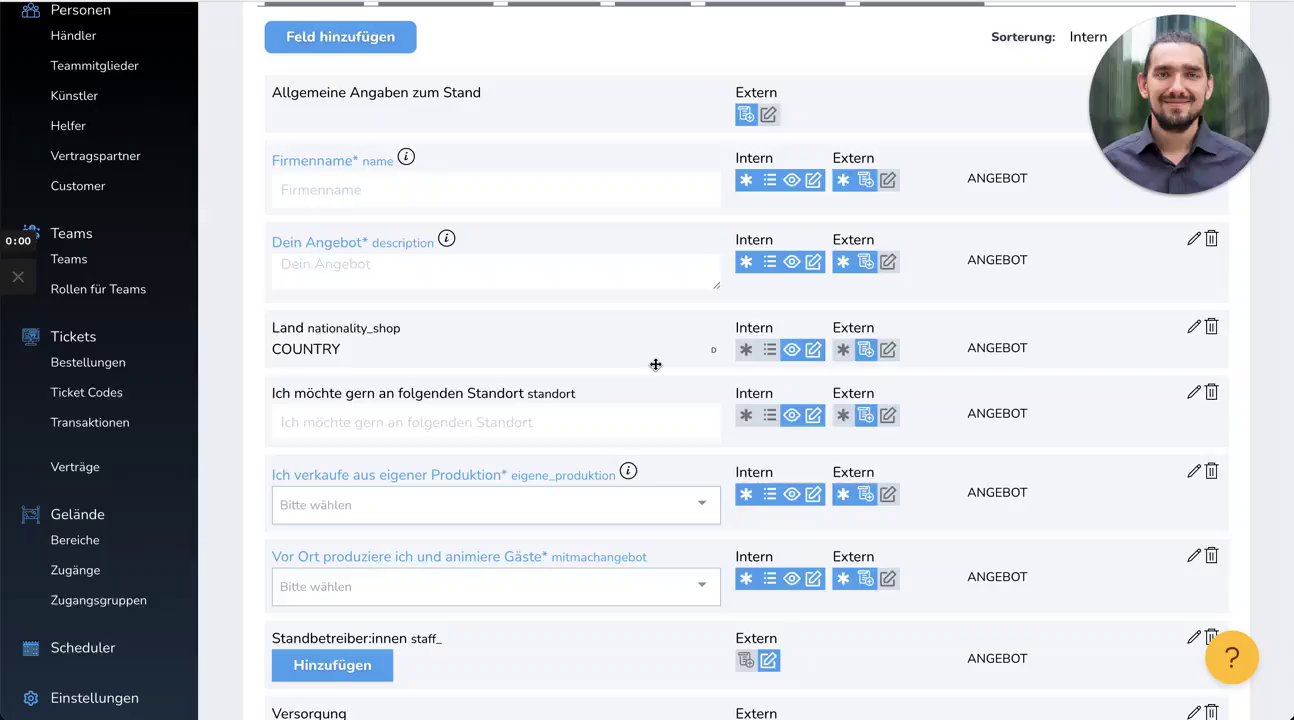
Task: Toggle Intern eye for Standort field
Action: coord(791,415)
